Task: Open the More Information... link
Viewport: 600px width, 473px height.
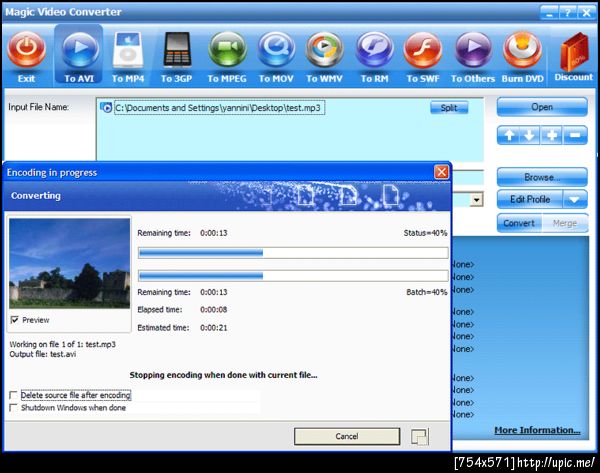Action: (x=537, y=430)
